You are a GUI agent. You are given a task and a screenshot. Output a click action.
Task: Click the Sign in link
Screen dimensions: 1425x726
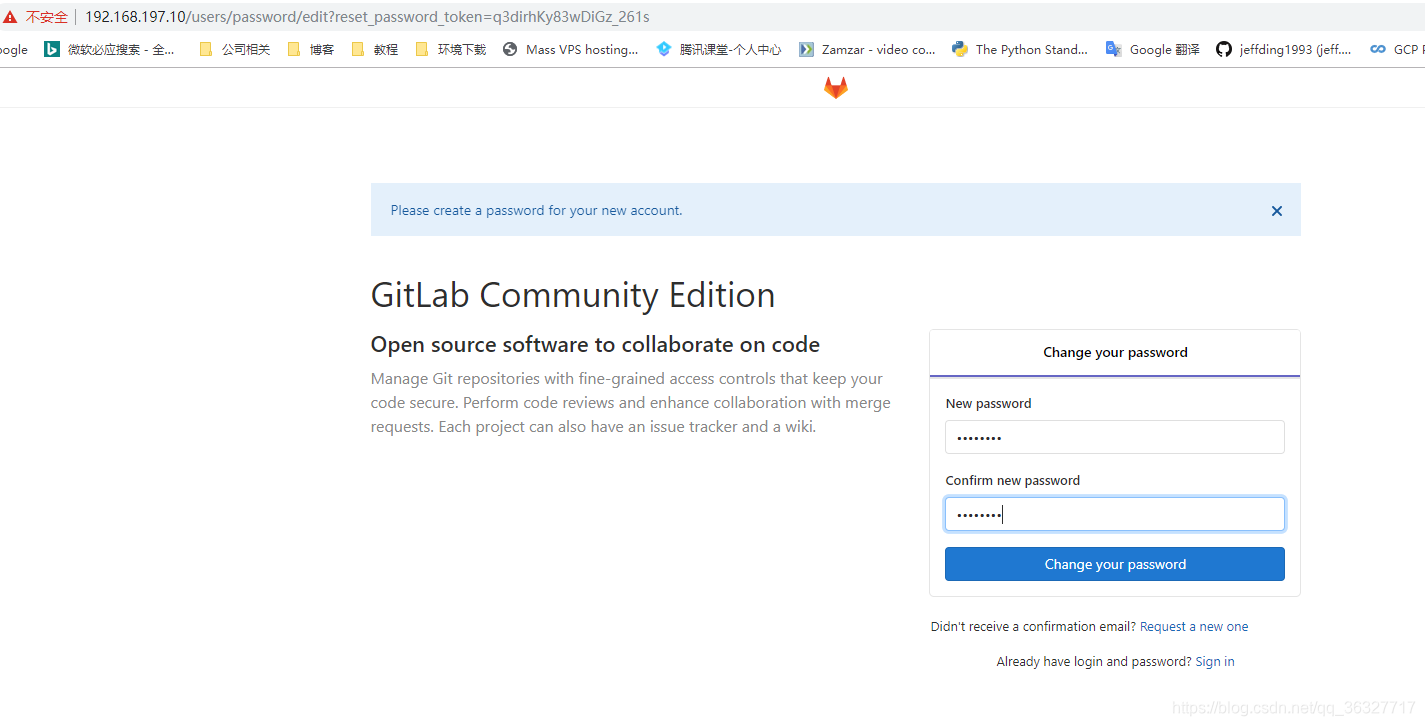(x=1215, y=662)
